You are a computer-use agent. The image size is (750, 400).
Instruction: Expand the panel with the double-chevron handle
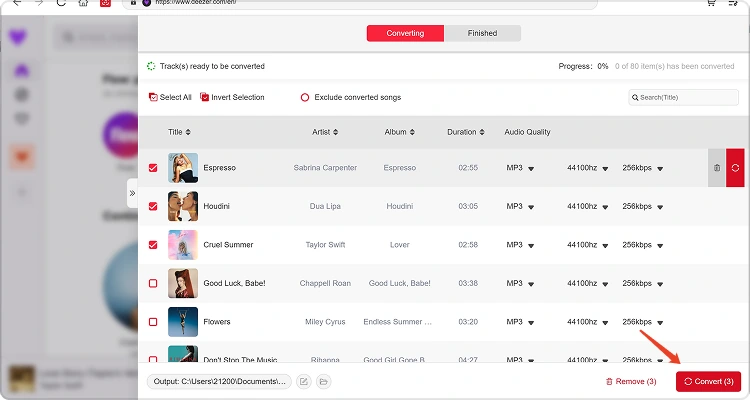[132, 193]
